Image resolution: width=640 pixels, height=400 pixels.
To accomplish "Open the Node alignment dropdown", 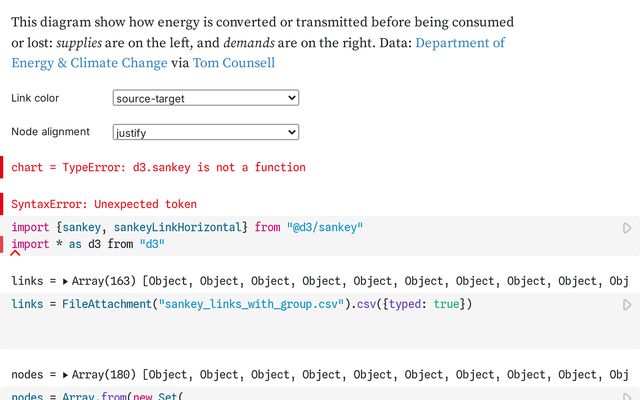I will (206, 132).
